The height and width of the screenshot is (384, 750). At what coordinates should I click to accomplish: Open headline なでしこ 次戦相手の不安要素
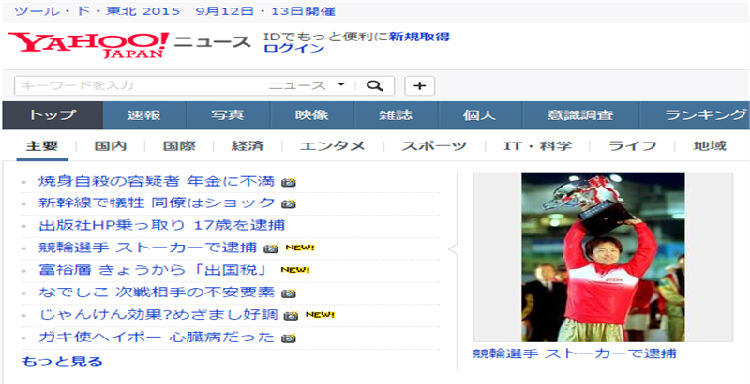coord(156,292)
